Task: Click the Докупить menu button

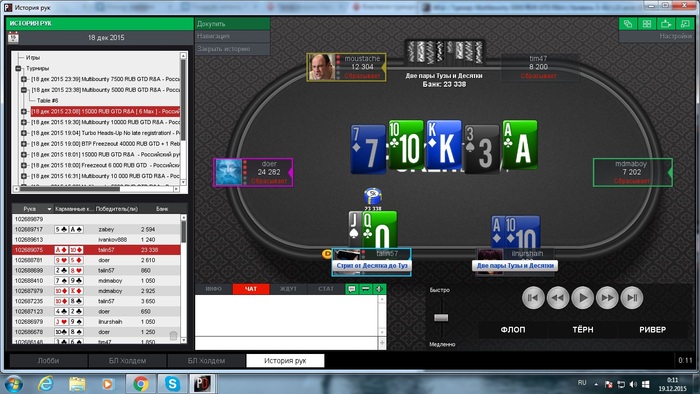Action: 232,24
